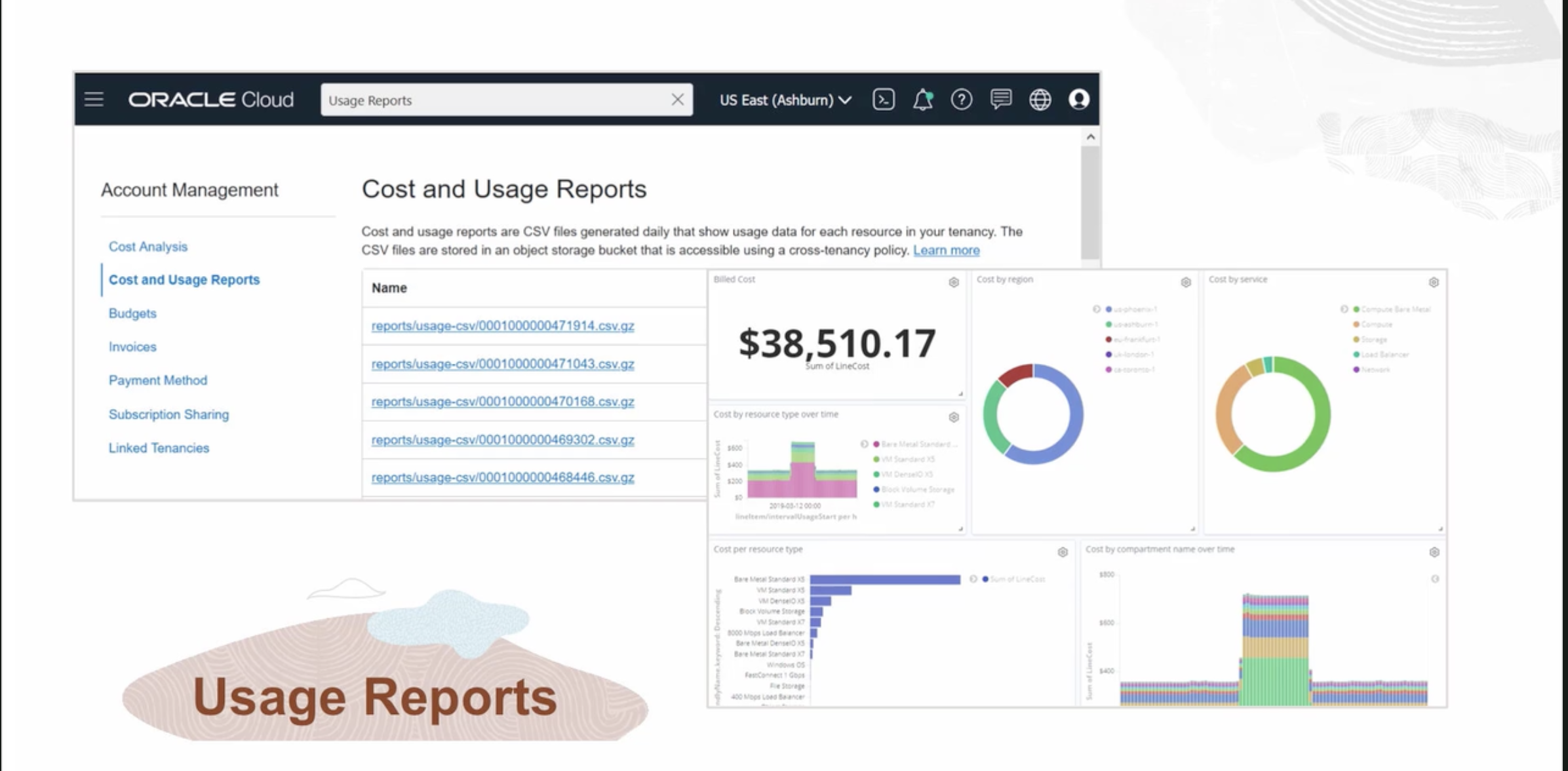Launch Cloud Shell from the header
Image resolution: width=1568 pixels, height=771 pixels.
point(883,100)
